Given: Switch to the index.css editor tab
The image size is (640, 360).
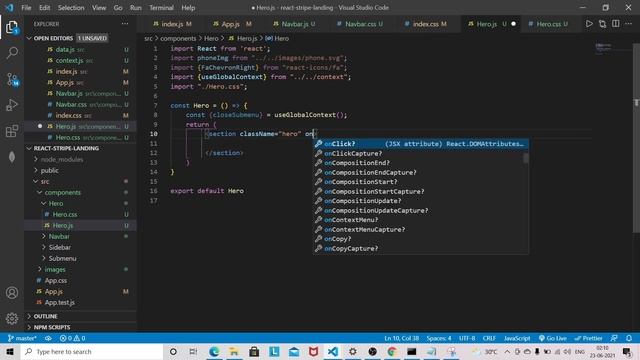Looking at the screenshot, I should click(425, 24).
